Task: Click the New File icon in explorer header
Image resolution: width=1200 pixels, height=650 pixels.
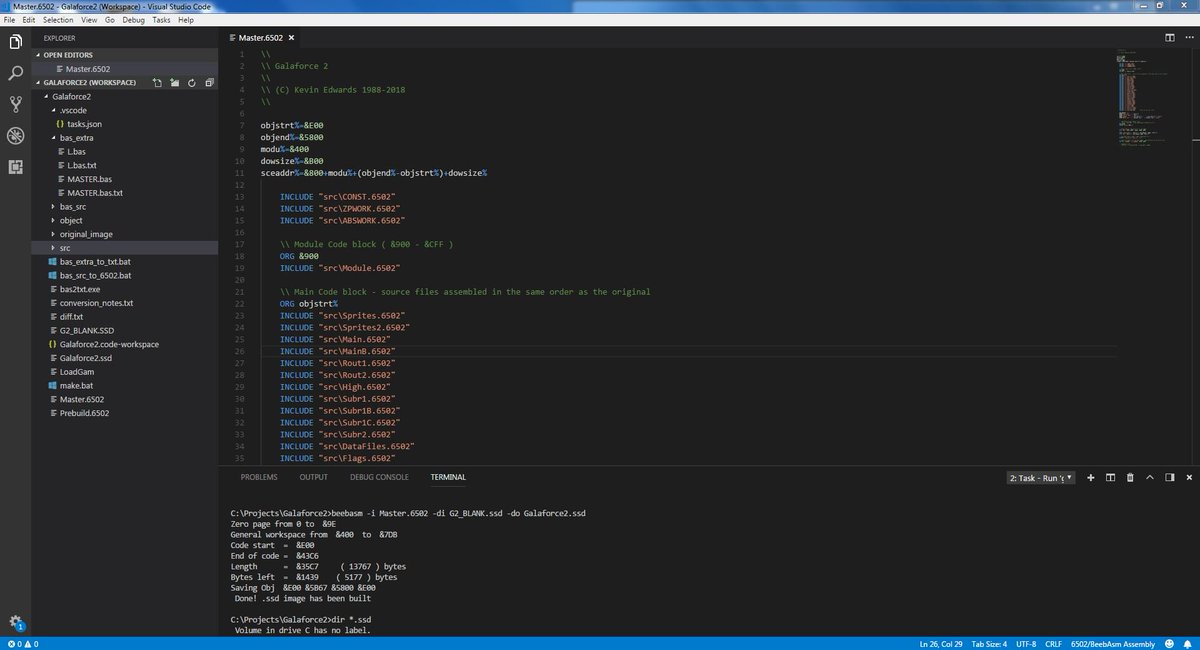Action: coord(157,83)
